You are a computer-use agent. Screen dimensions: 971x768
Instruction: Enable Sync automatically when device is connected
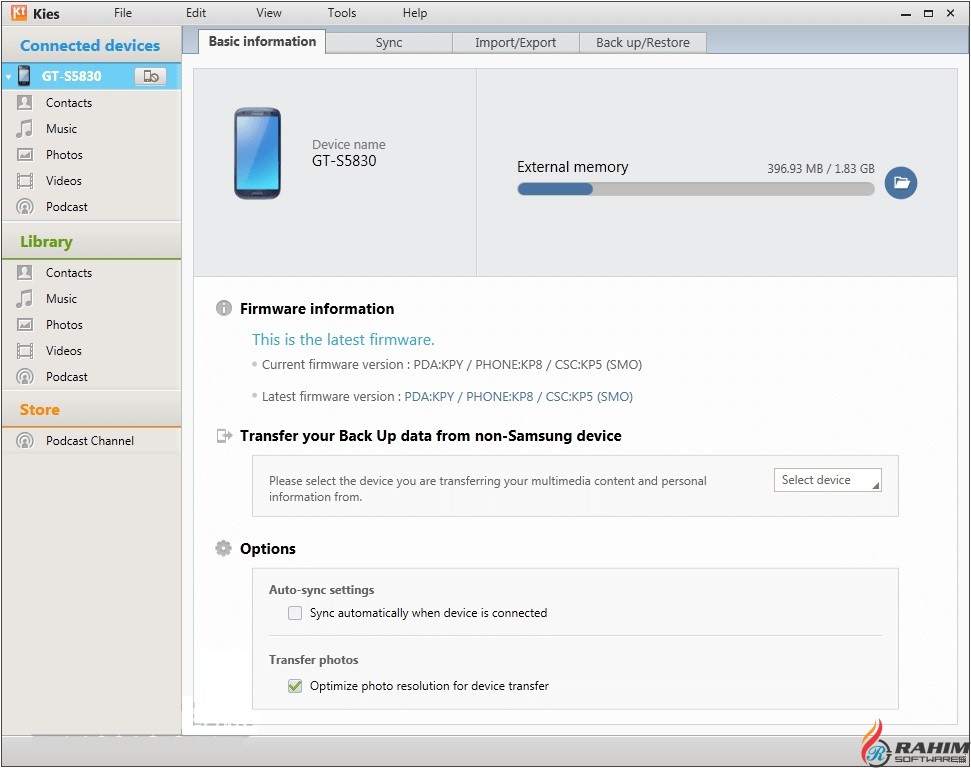(295, 613)
